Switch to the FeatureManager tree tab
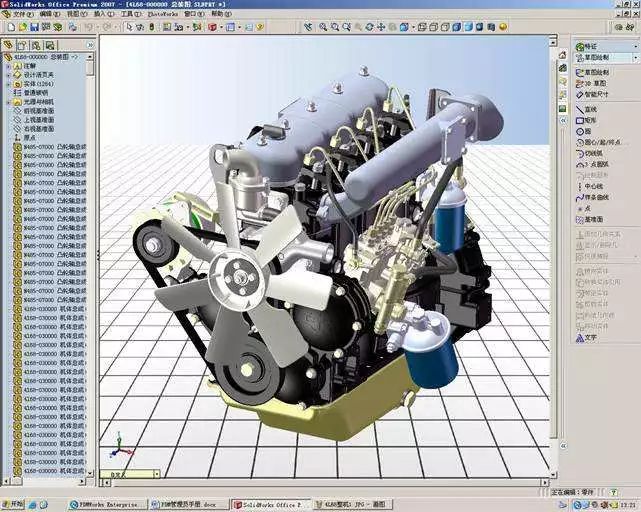Image resolution: width=641 pixels, height=512 pixels. [x=8, y=45]
